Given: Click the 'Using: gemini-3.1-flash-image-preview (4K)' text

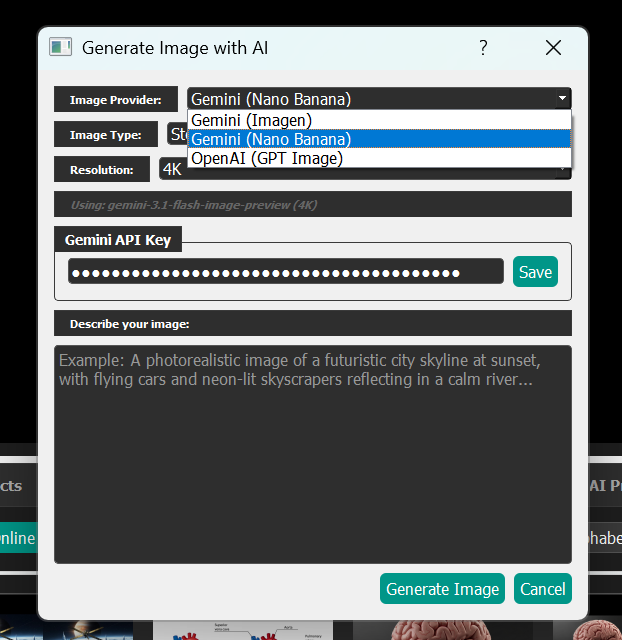Looking at the screenshot, I should [194, 205].
